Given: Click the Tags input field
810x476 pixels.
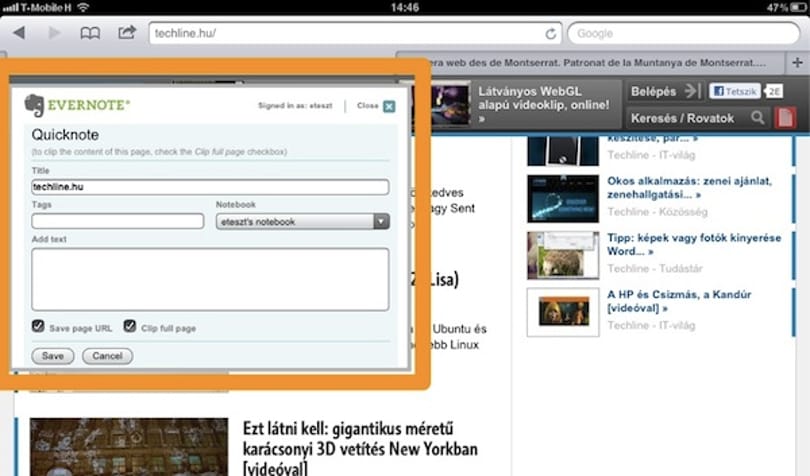Looking at the screenshot, I should coord(118,221).
